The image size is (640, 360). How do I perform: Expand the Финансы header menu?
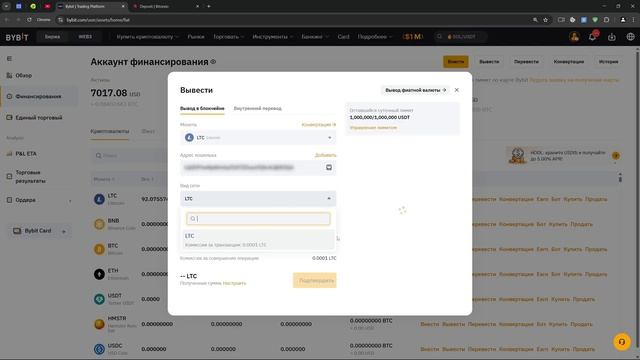(x=315, y=37)
